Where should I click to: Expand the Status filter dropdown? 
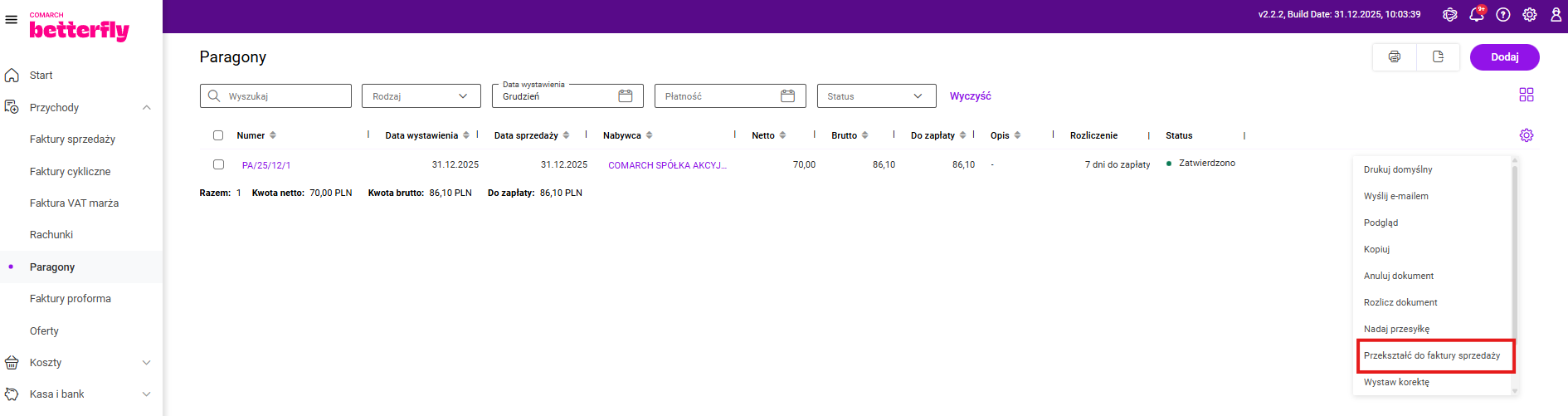click(x=876, y=96)
